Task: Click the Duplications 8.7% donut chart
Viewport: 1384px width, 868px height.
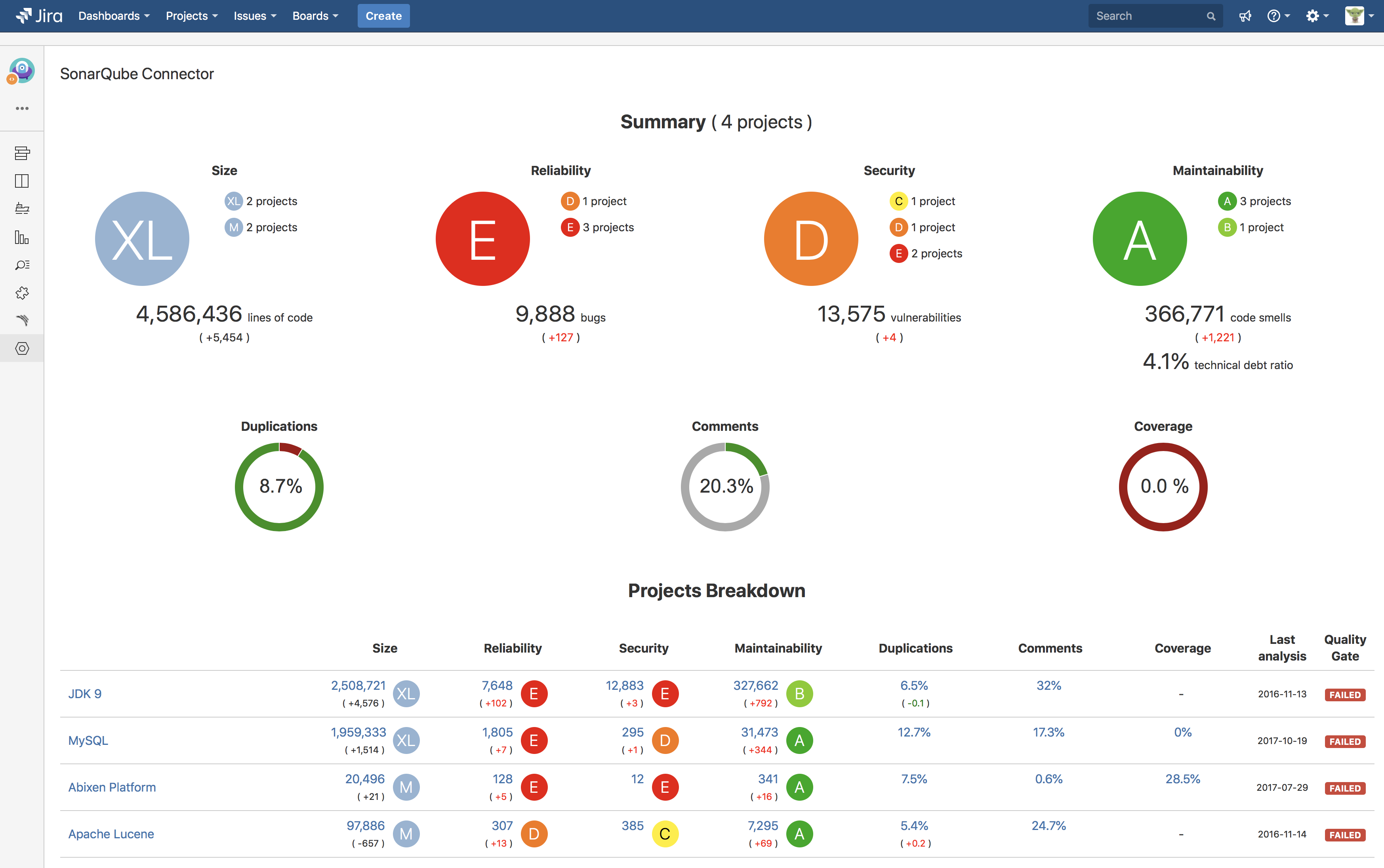Action: [x=279, y=487]
